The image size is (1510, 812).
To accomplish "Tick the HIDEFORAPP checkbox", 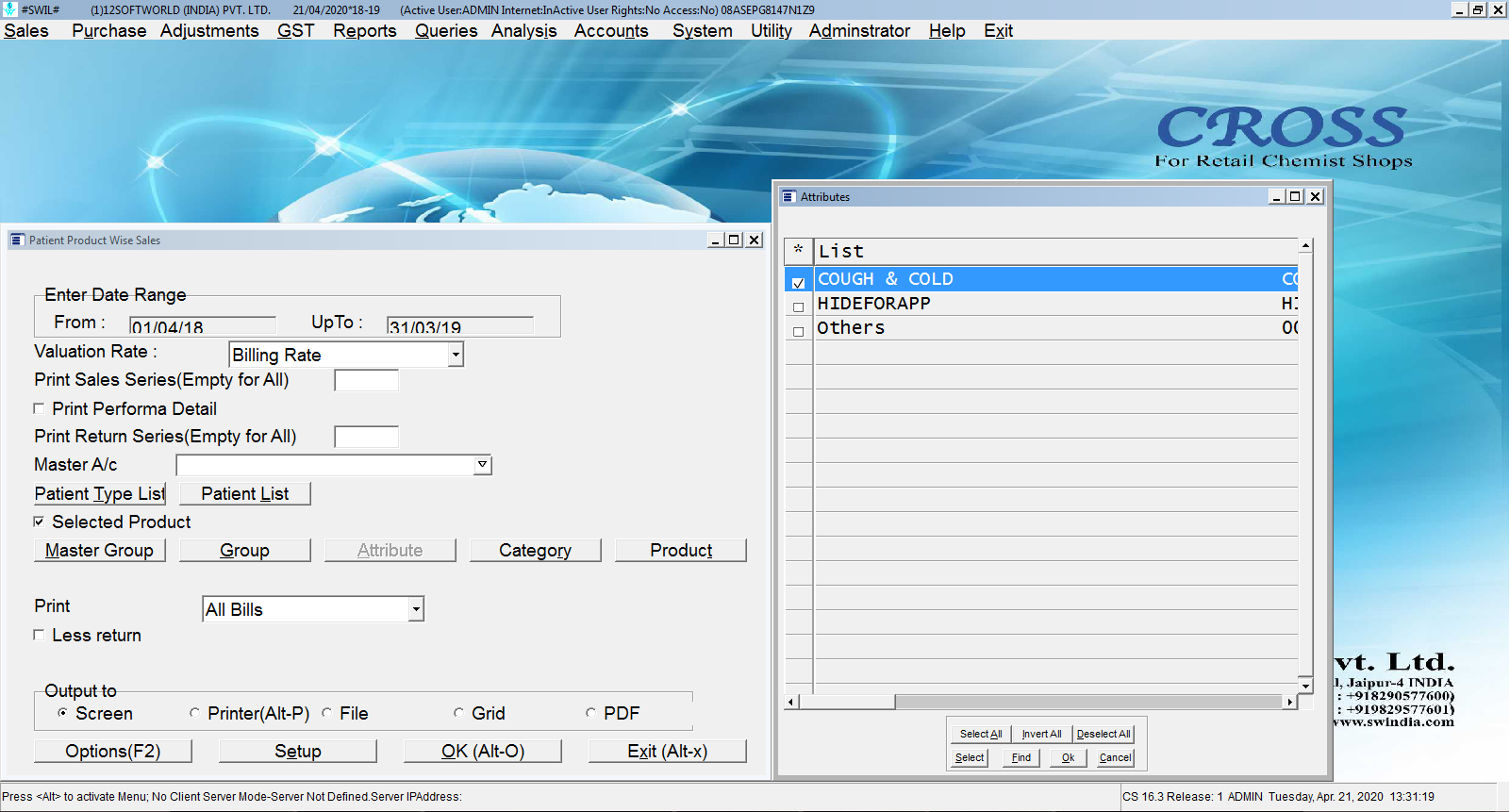I will click(799, 307).
